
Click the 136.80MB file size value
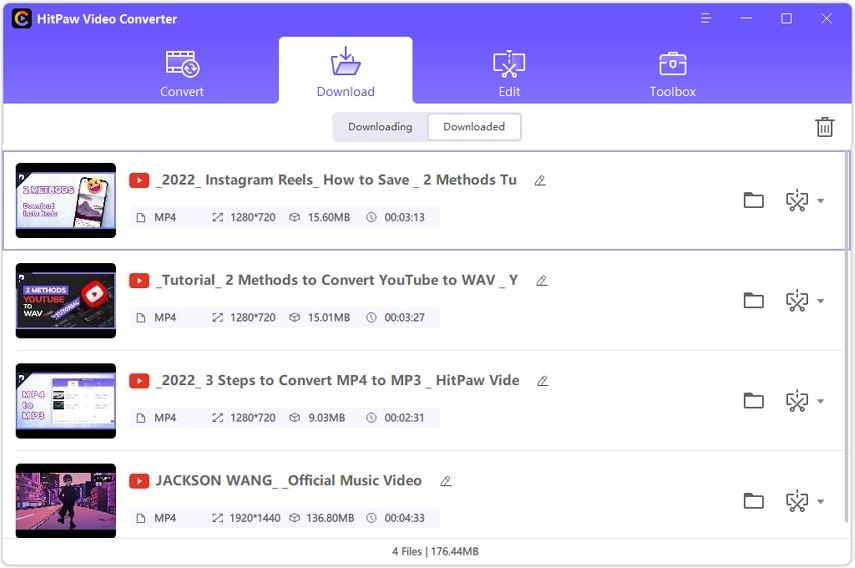coord(330,518)
